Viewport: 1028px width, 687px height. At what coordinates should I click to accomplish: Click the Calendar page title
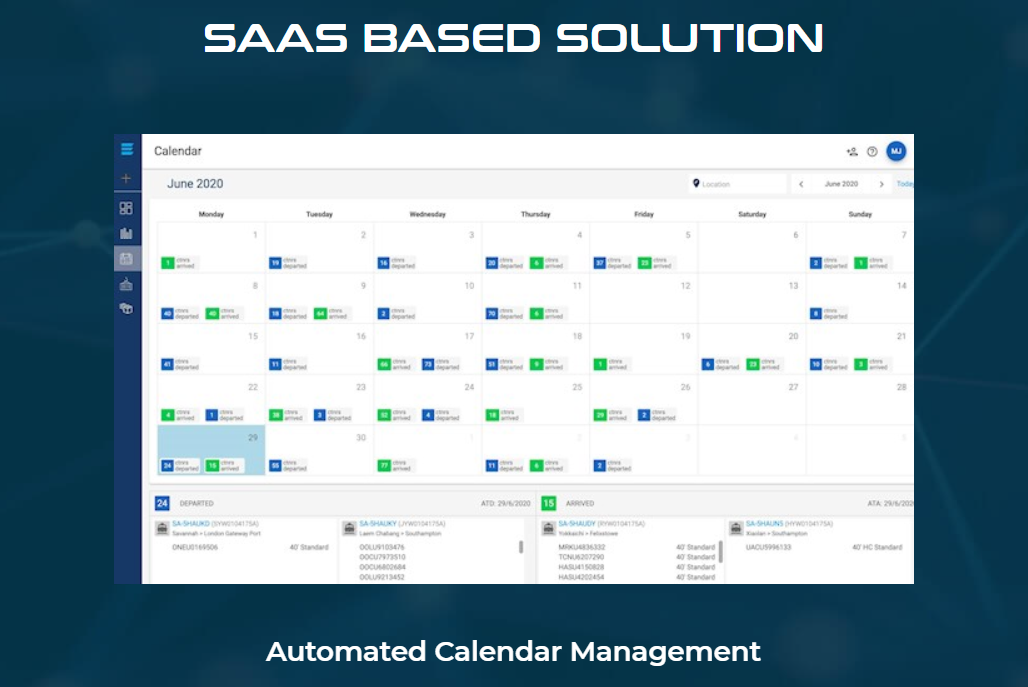[x=178, y=151]
